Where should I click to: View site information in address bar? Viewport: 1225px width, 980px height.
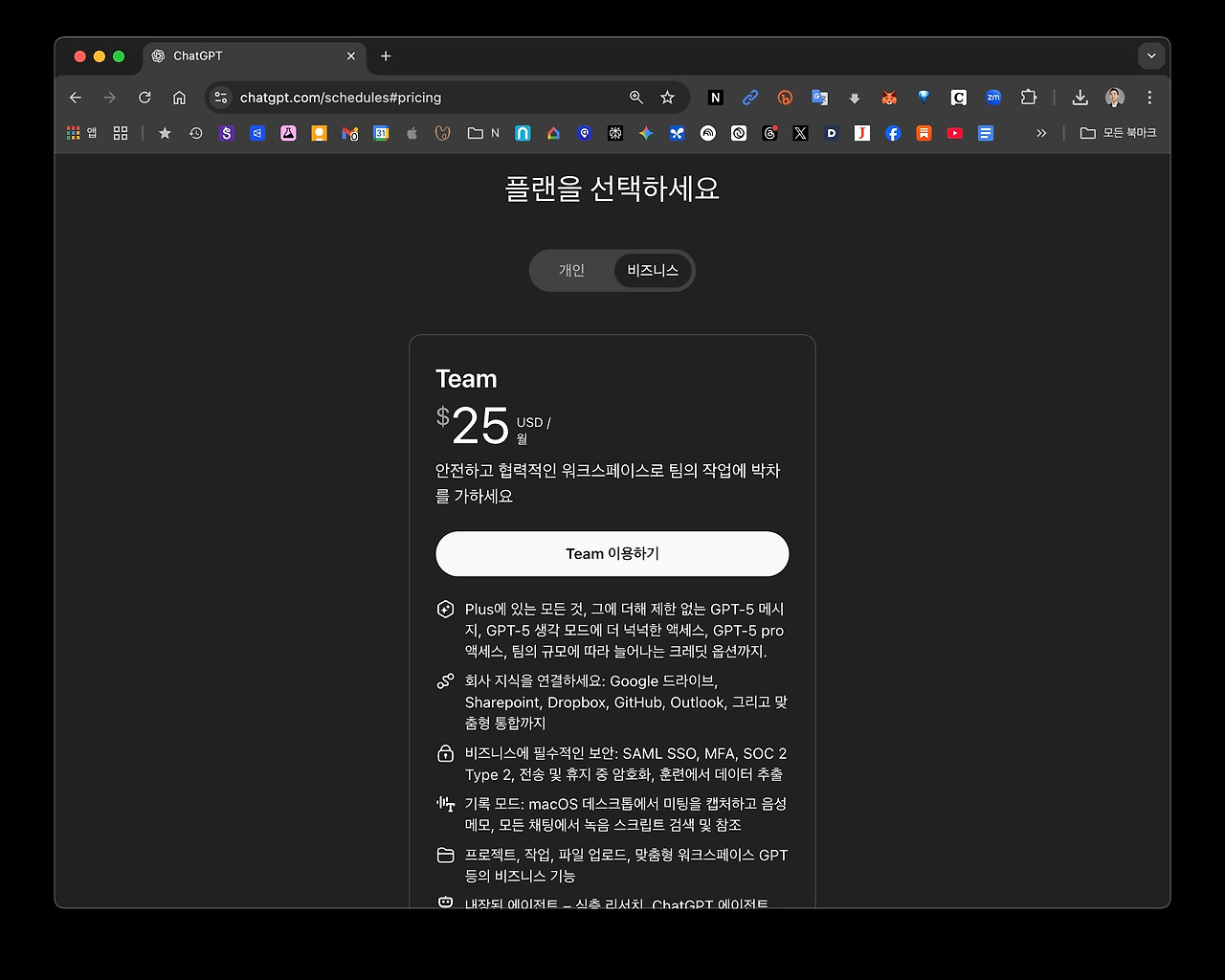(x=221, y=98)
